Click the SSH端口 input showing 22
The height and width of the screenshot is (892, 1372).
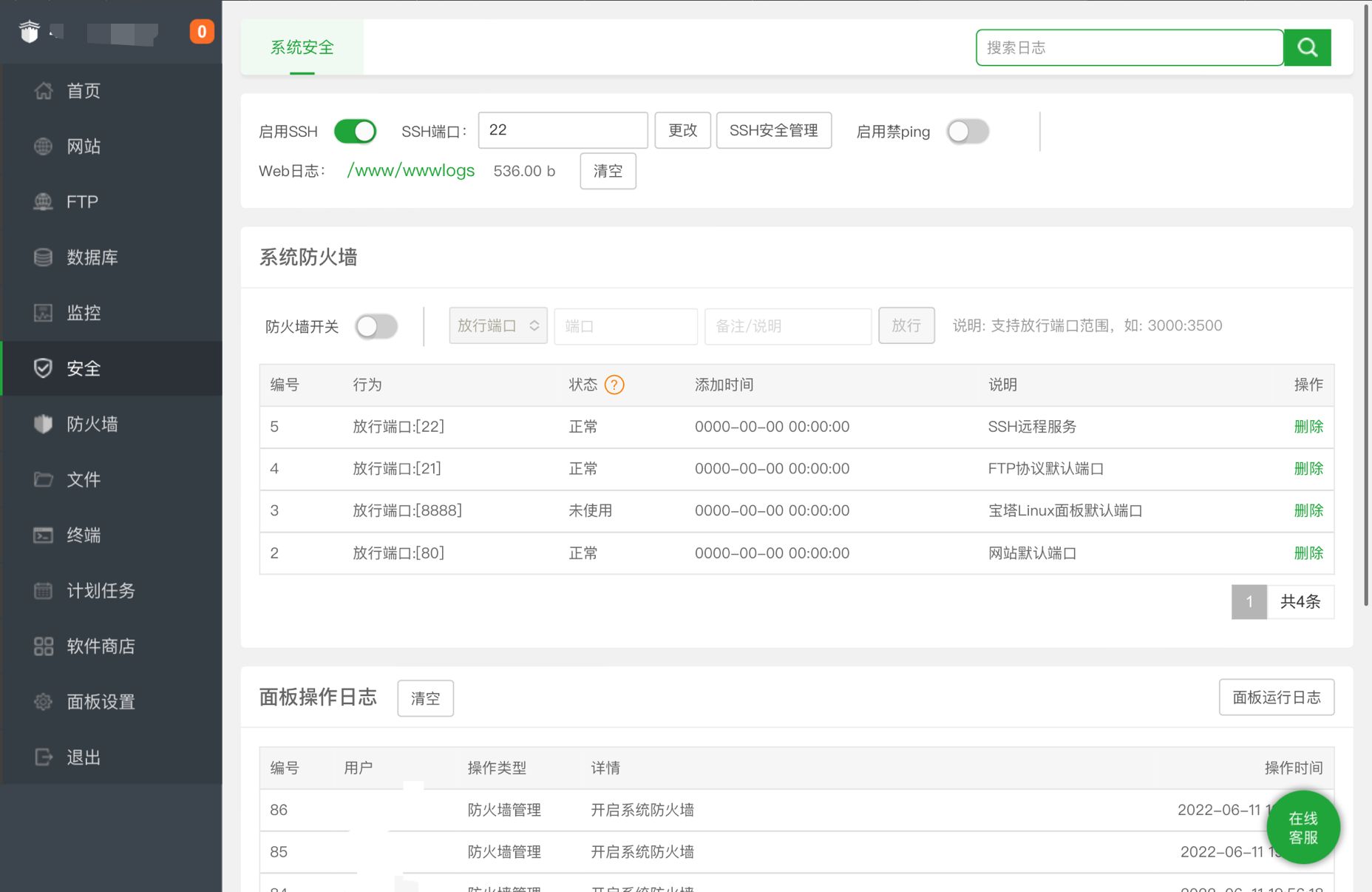(563, 130)
